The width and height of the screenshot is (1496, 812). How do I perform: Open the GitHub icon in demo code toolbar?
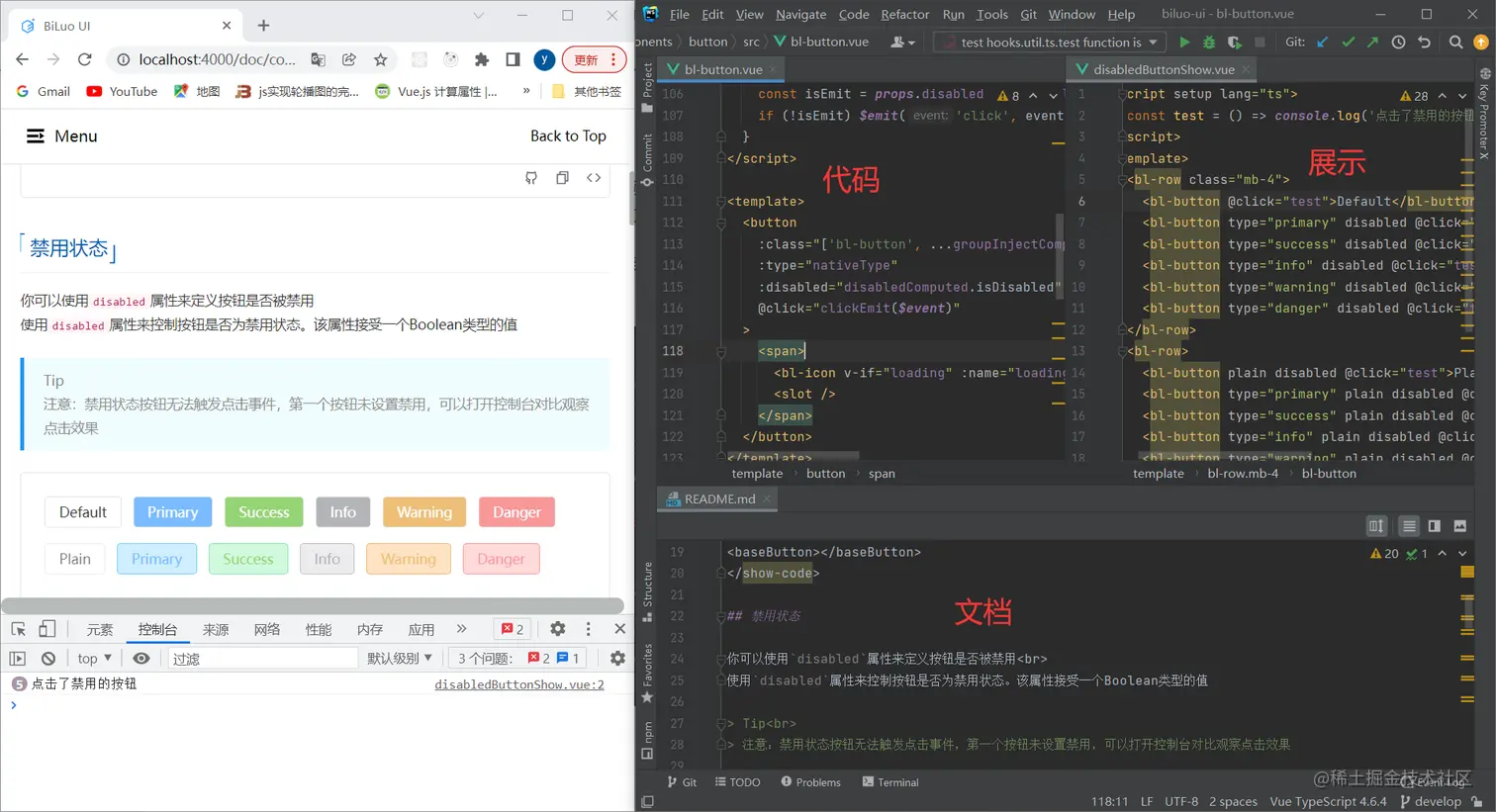click(531, 178)
